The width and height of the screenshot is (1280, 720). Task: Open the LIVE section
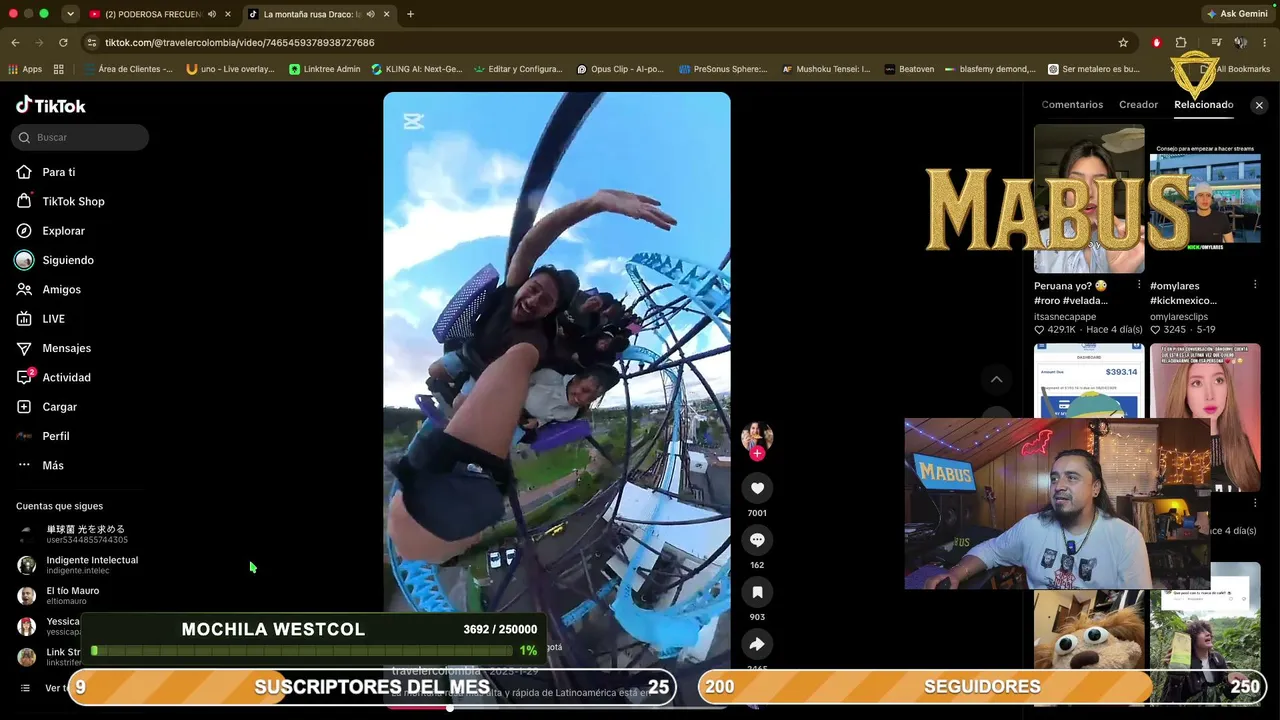click(x=53, y=319)
